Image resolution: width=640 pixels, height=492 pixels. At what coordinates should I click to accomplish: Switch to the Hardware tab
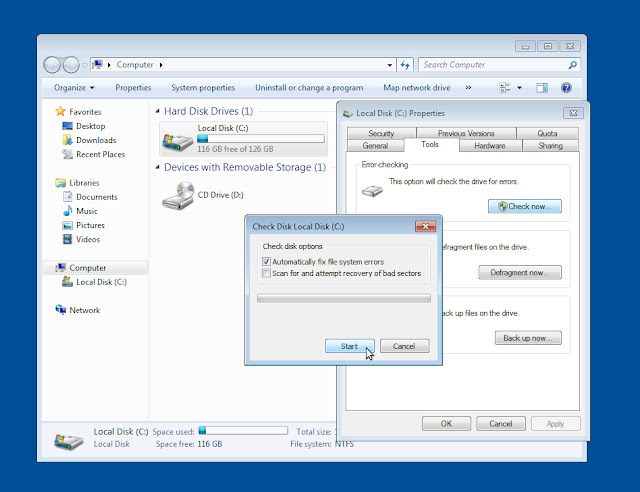[490, 146]
